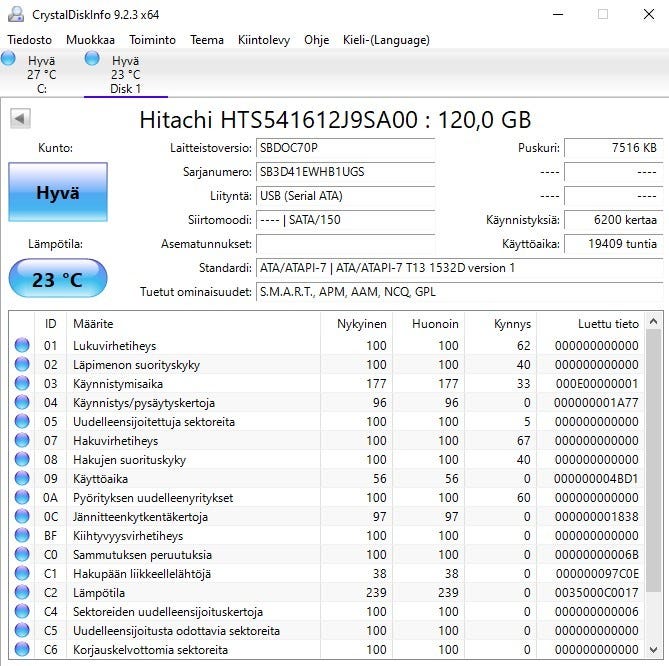This screenshot has width=669, height=666.
Task: Click the SMART list scrollbar thumb
Action: click(x=654, y=461)
